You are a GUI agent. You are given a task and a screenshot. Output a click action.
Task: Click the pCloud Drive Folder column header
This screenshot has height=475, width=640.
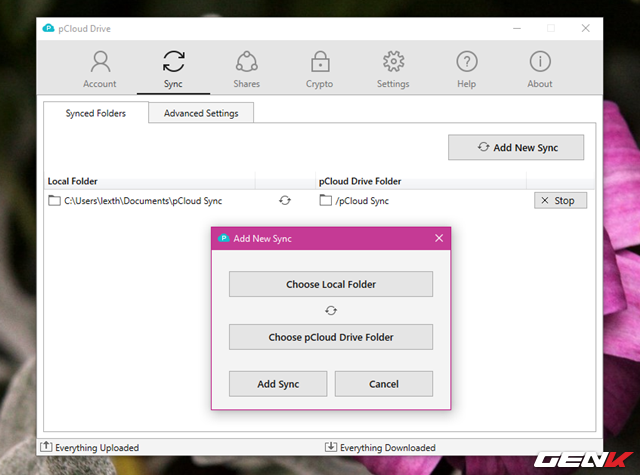[x=421, y=181]
